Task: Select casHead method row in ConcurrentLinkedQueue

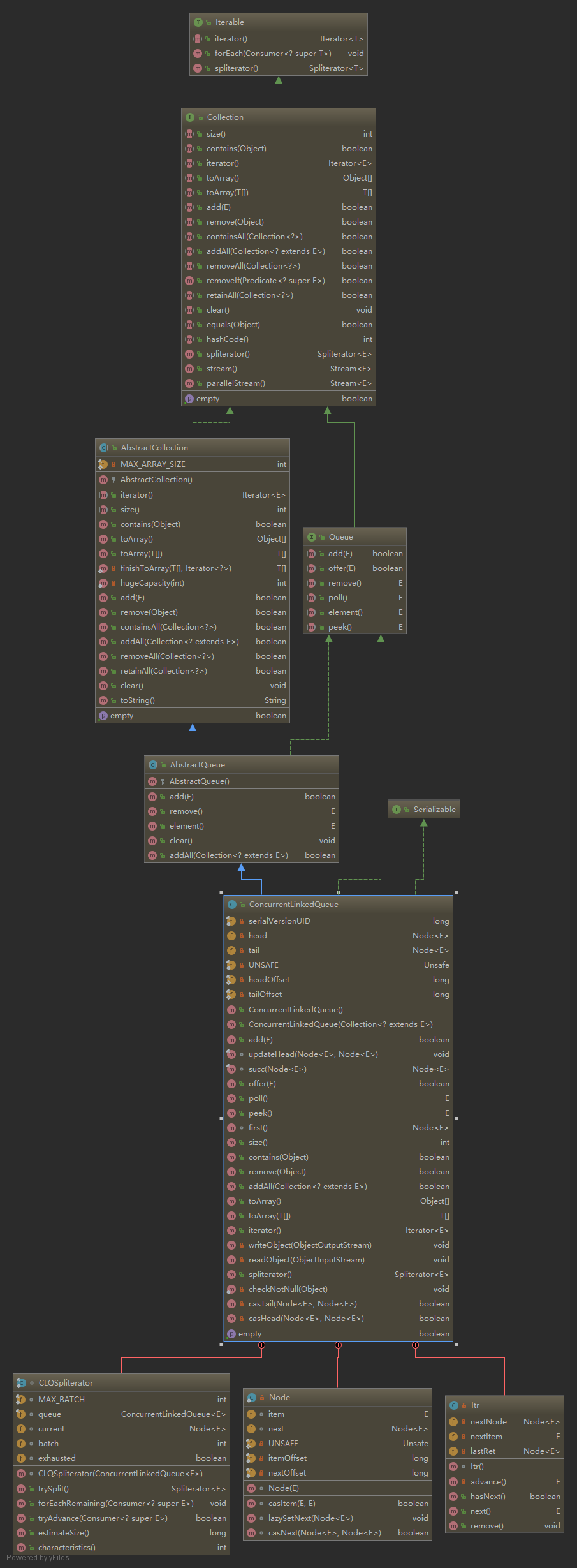Action: [306, 1319]
